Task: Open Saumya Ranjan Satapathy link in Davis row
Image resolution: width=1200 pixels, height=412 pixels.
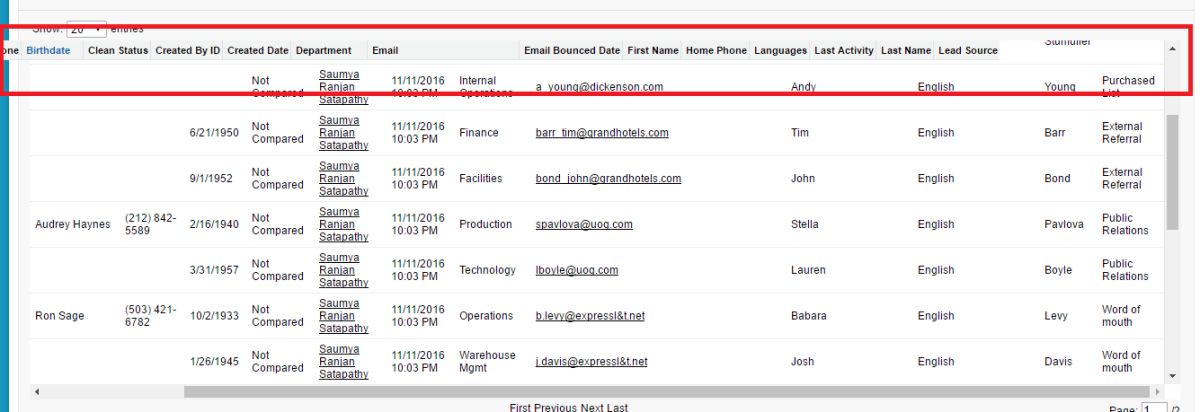Action: [344, 362]
